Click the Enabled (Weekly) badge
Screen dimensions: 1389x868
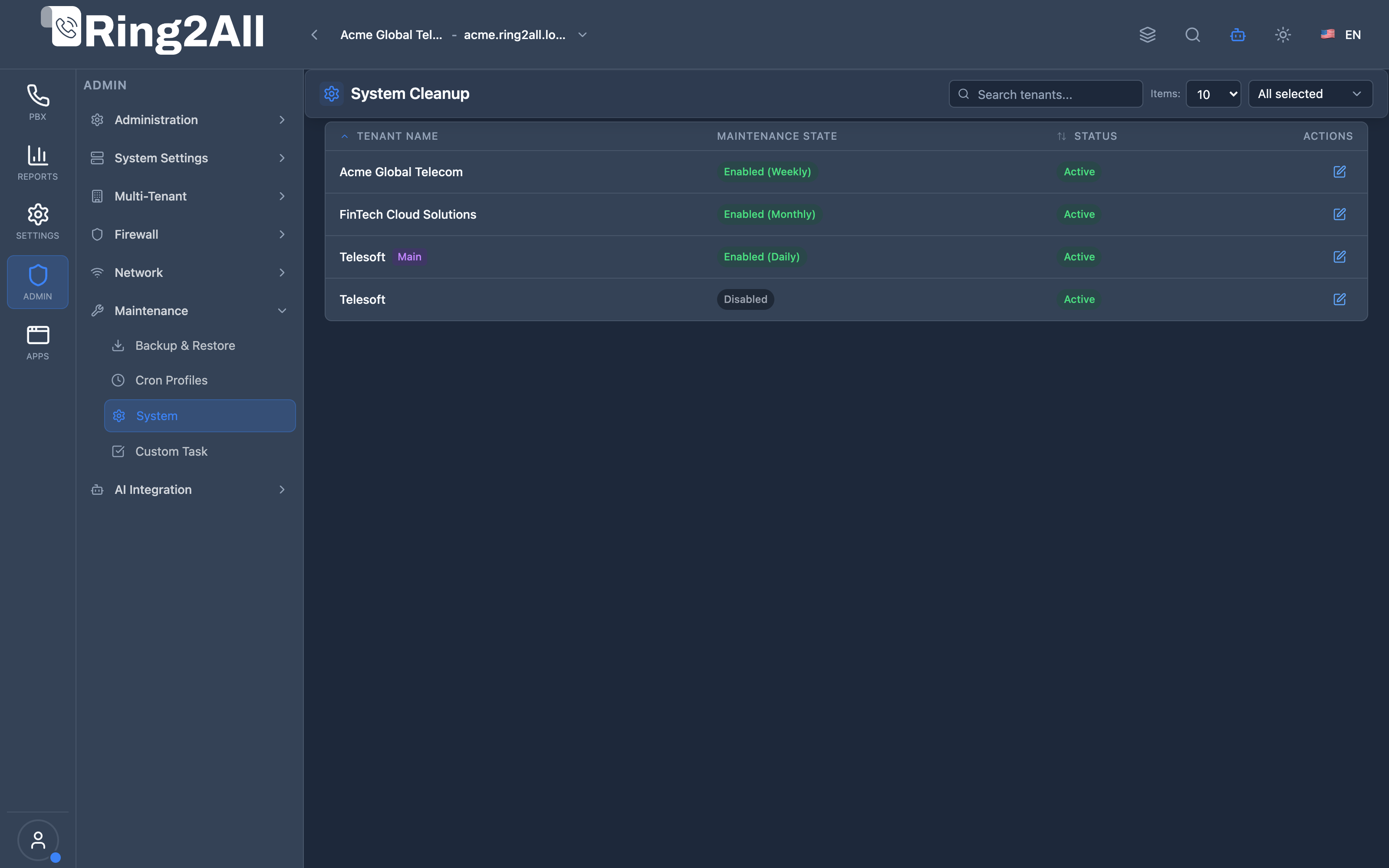pyautogui.click(x=767, y=172)
